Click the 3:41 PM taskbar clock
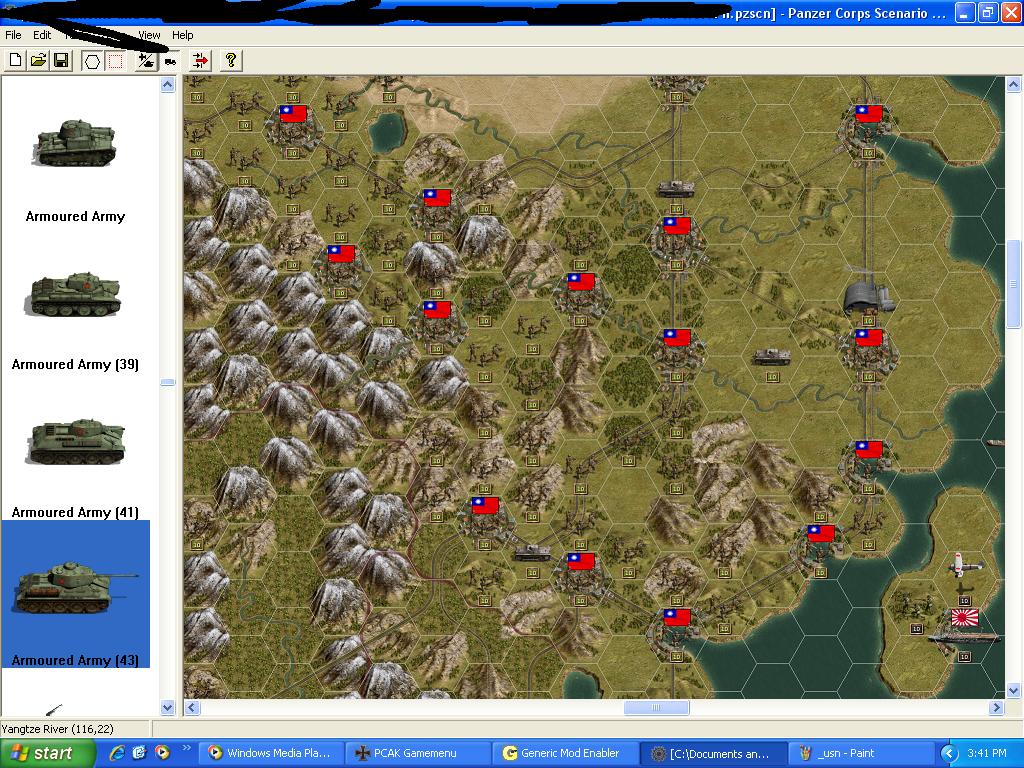This screenshot has width=1024, height=768. pos(987,753)
